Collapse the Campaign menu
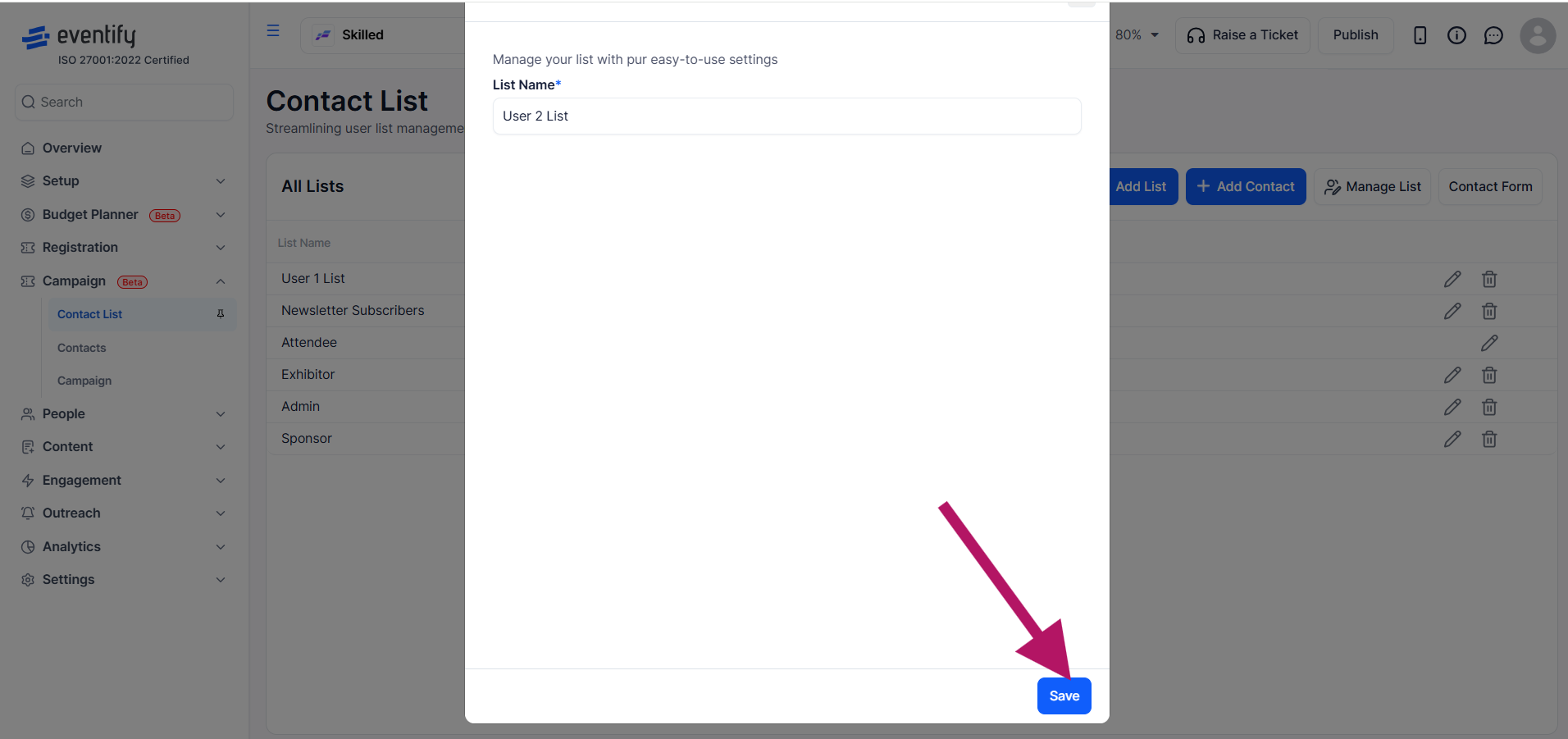1568x739 pixels. [x=124, y=281]
